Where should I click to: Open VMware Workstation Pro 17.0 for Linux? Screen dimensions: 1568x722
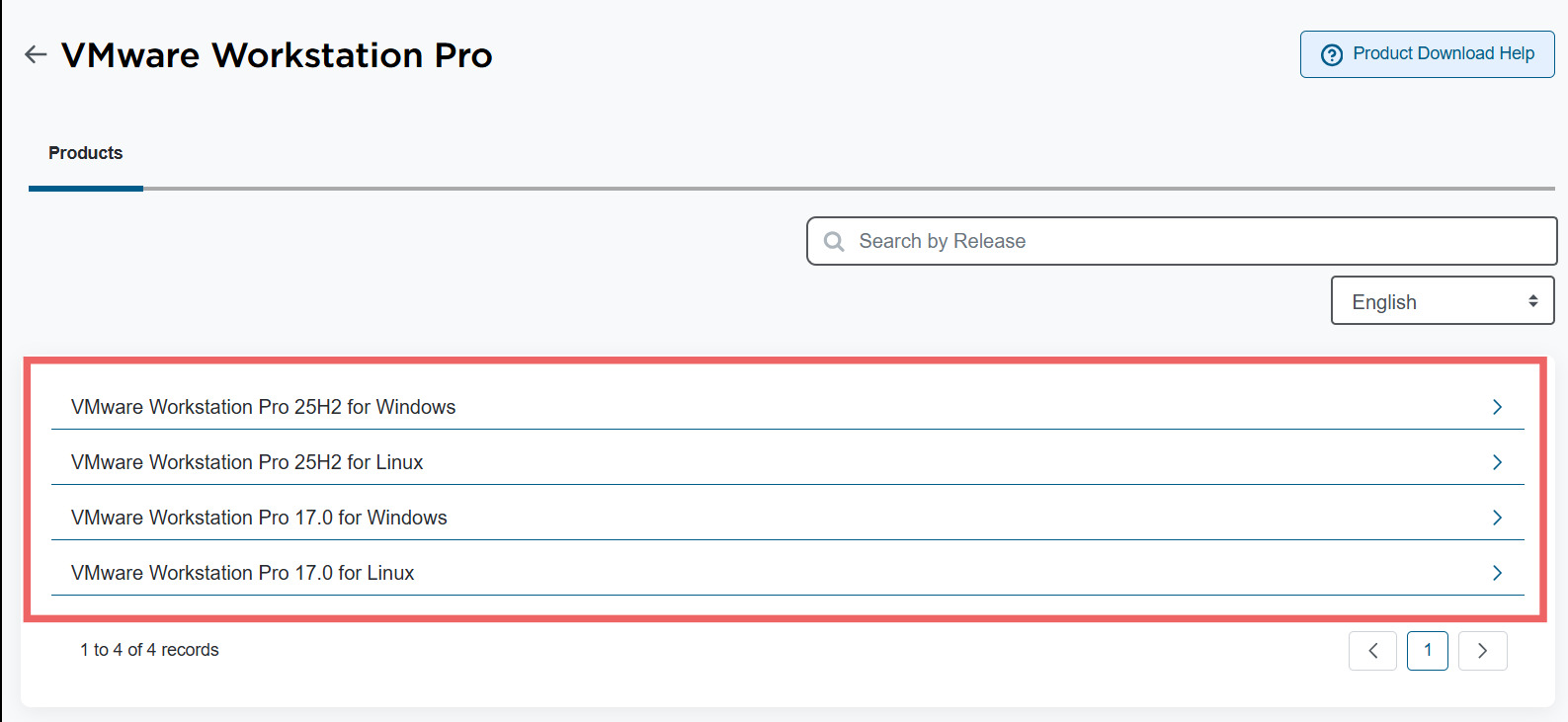coord(787,573)
